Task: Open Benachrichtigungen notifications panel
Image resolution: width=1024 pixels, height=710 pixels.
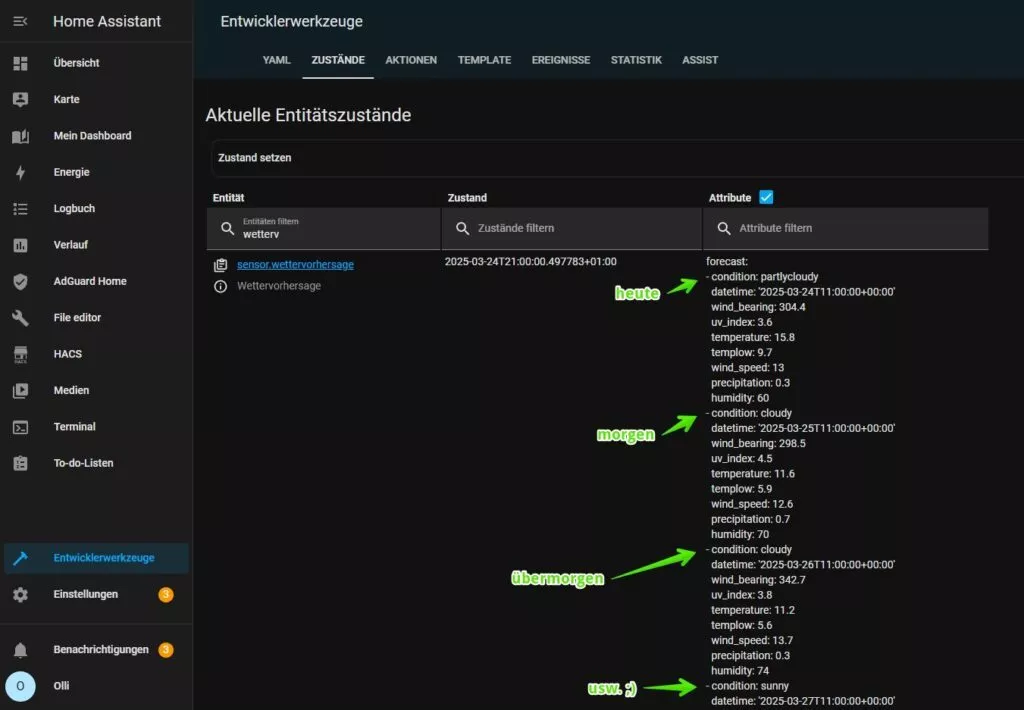Action: (100, 650)
